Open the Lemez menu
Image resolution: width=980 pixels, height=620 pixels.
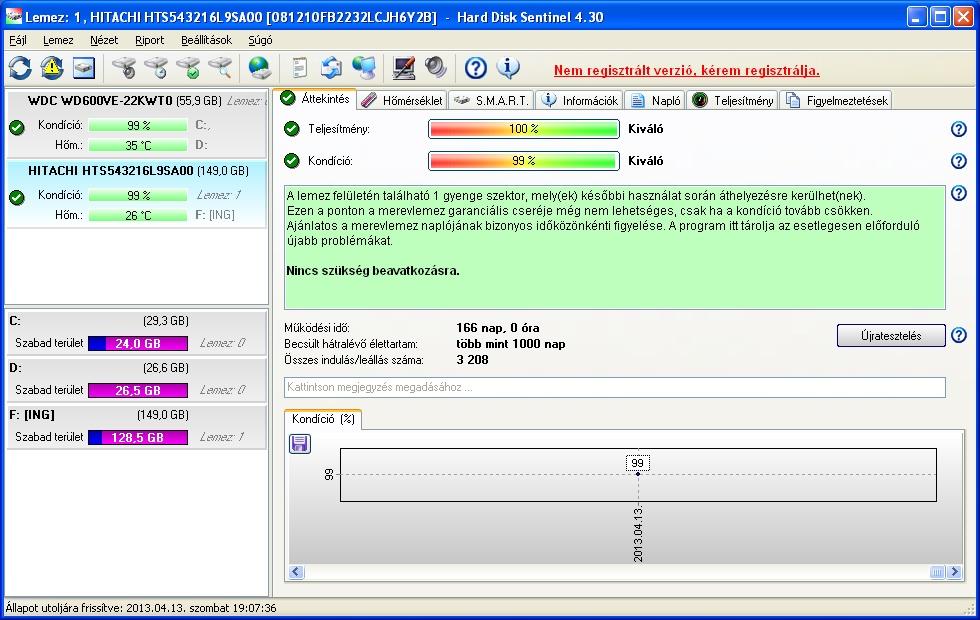tap(58, 40)
